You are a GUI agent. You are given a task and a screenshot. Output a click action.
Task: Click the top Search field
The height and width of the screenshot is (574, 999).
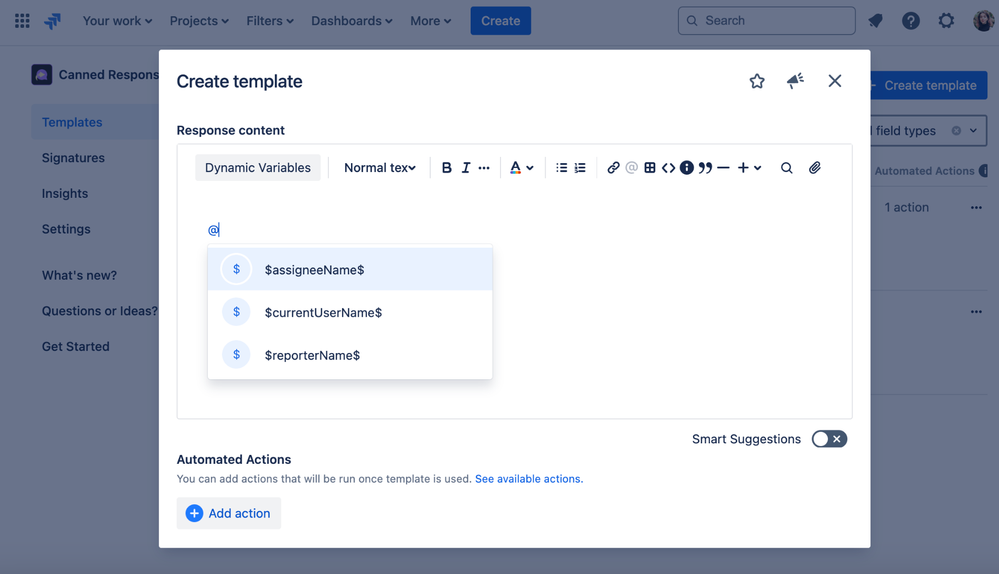pyautogui.click(x=766, y=21)
